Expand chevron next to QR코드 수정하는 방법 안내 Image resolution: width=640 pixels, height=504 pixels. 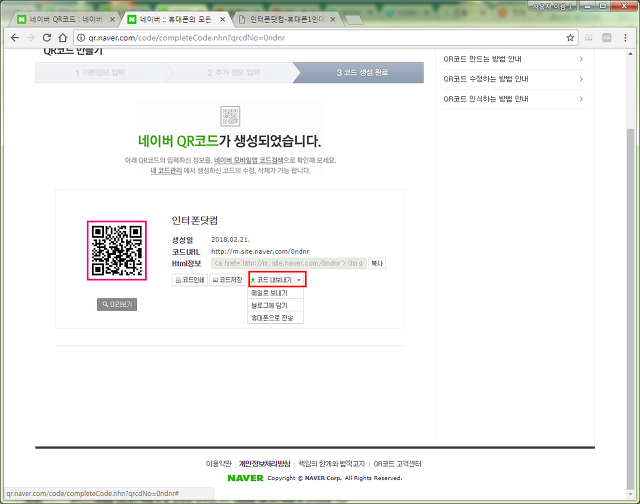coord(581,79)
